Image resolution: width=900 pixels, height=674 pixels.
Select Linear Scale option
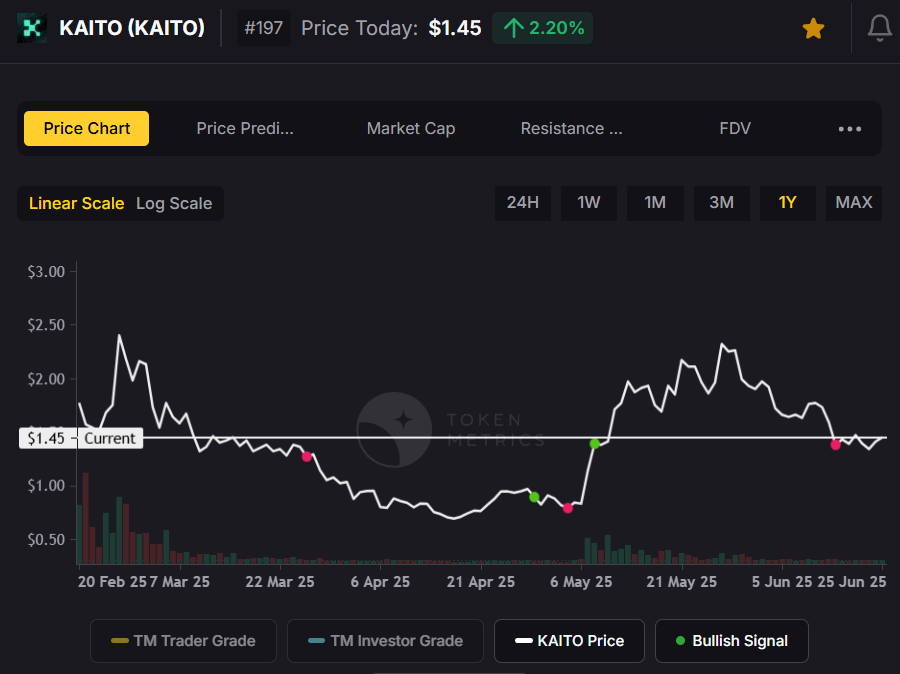(76, 203)
